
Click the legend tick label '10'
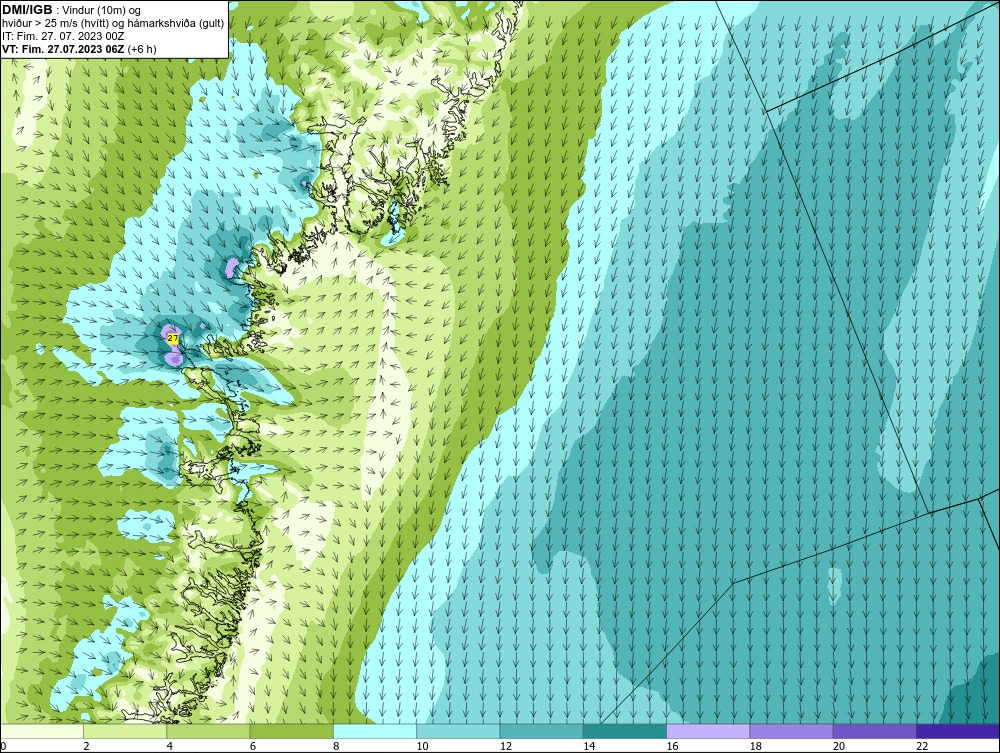point(422,746)
